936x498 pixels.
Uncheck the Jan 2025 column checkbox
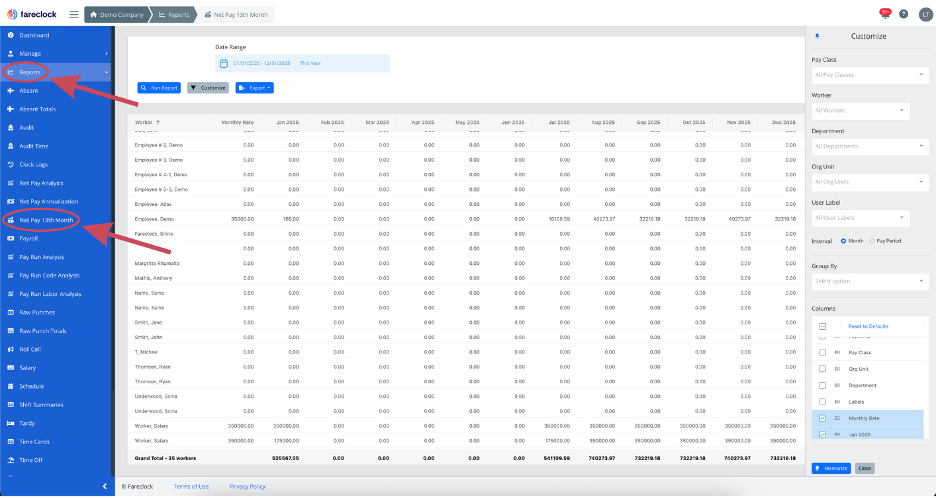click(x=823, y=435)
